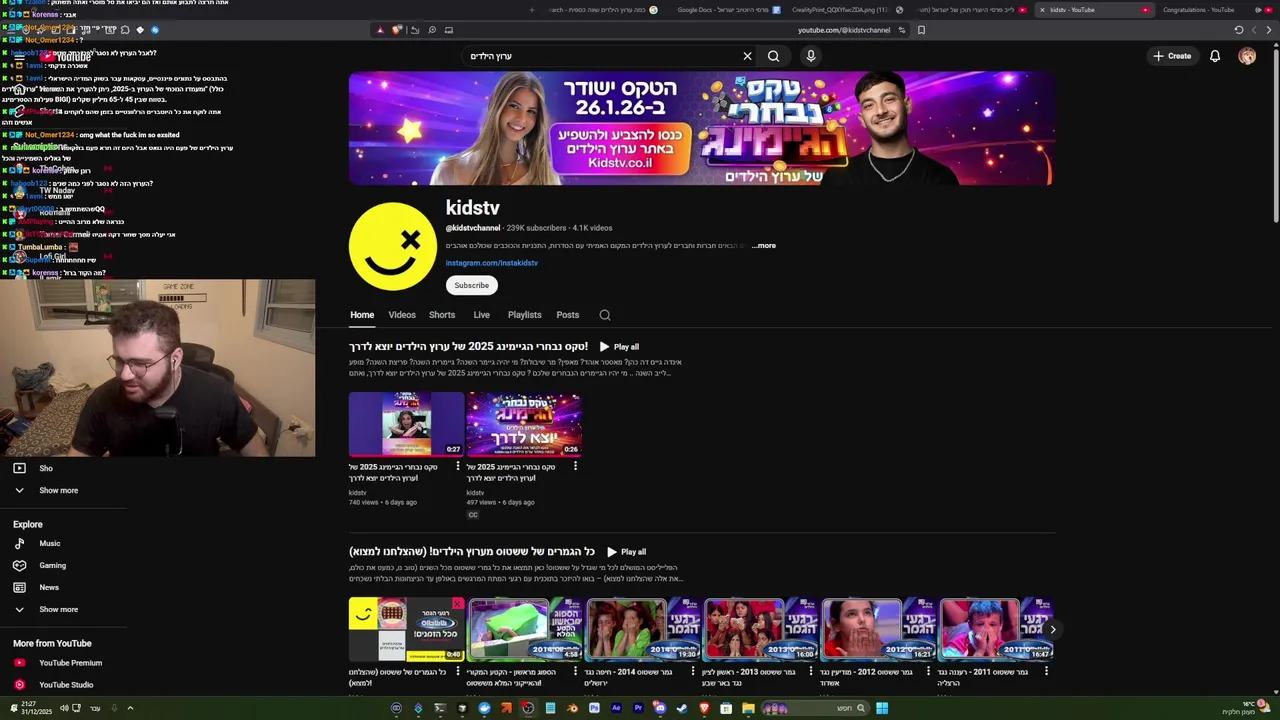Toggle the taskbar volume icon
The image size is (1280, 720).
pyautogui.click(x=64, y=708)
